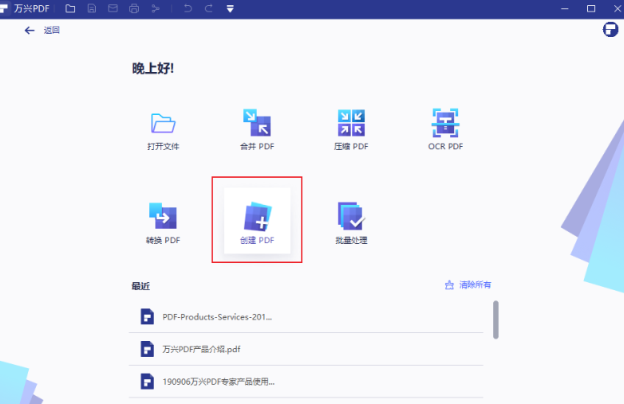
Task: Click the broom icon beside 清除所有
Action: 449,285
